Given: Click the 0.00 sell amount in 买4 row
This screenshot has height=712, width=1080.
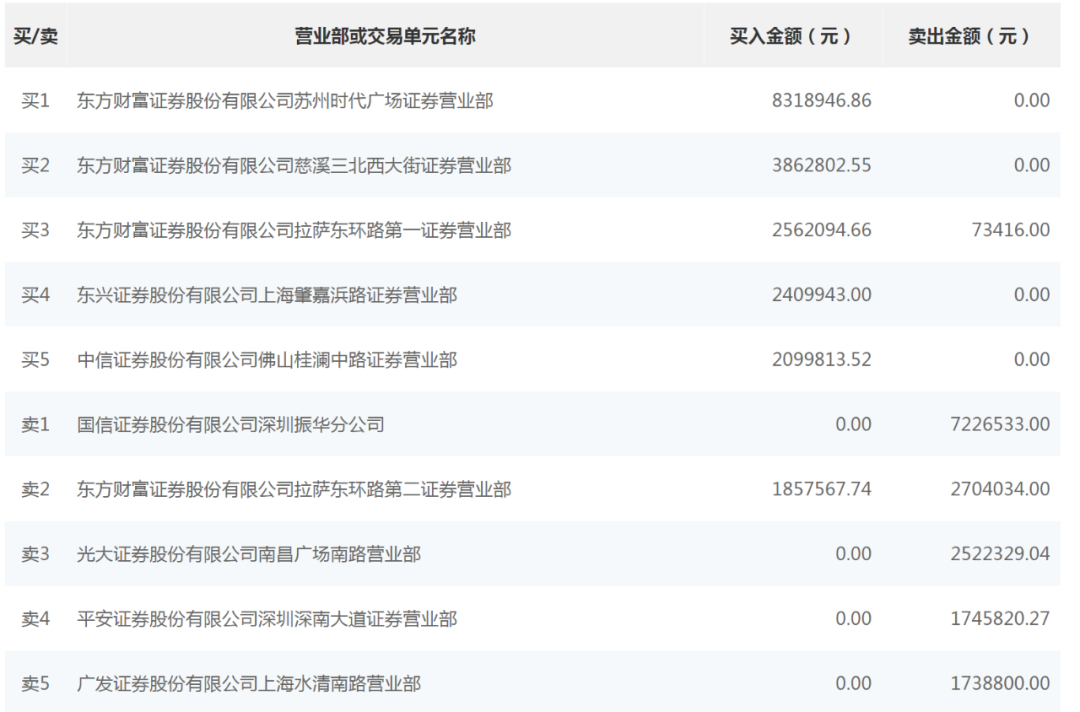Looking at the screenshot, I should coord(1032,295).
